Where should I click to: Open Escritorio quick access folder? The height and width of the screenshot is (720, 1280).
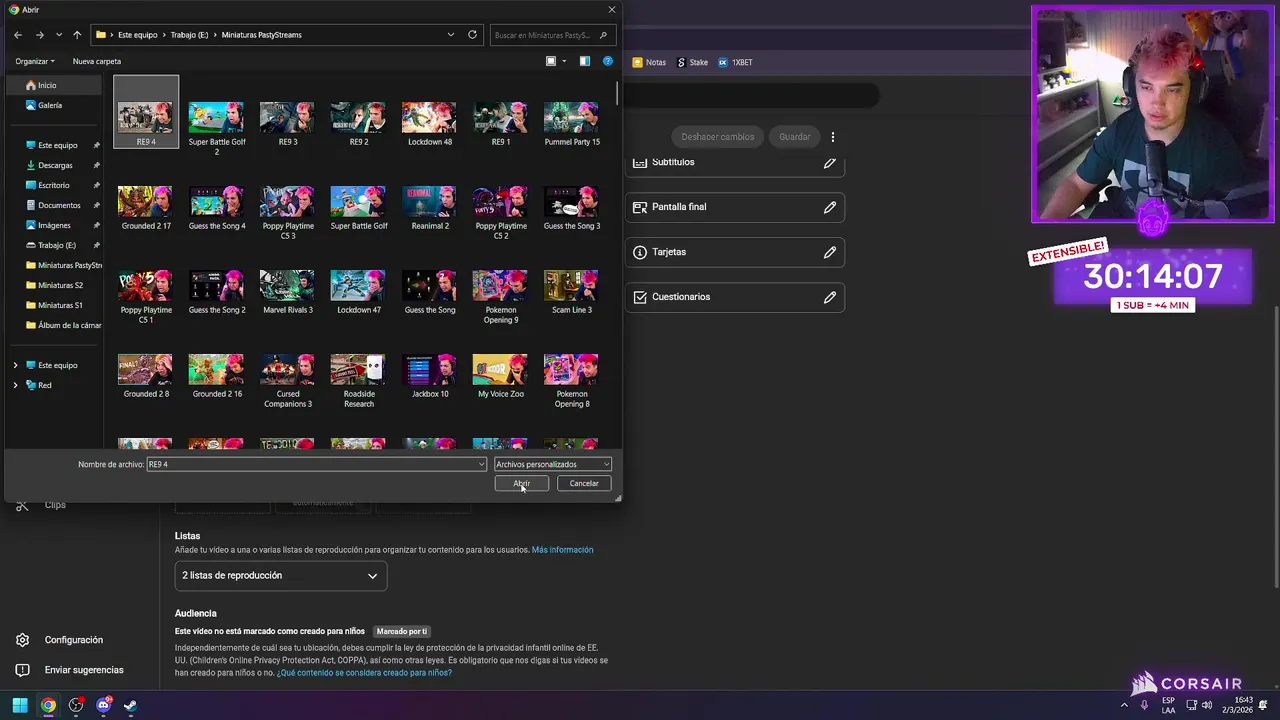tap(54, 185)
